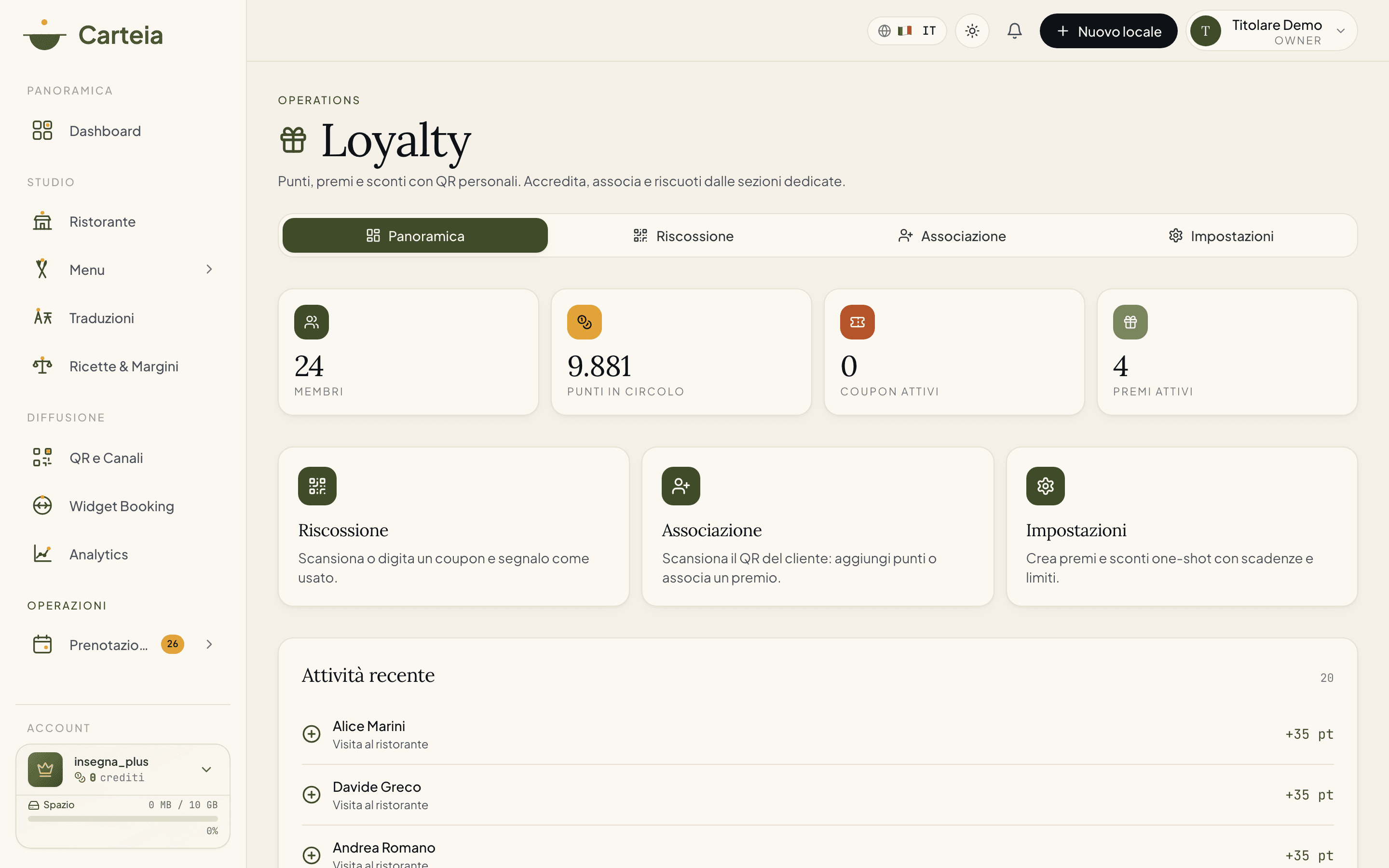Switch to the Associazione tab

click(x=952, y=235)
